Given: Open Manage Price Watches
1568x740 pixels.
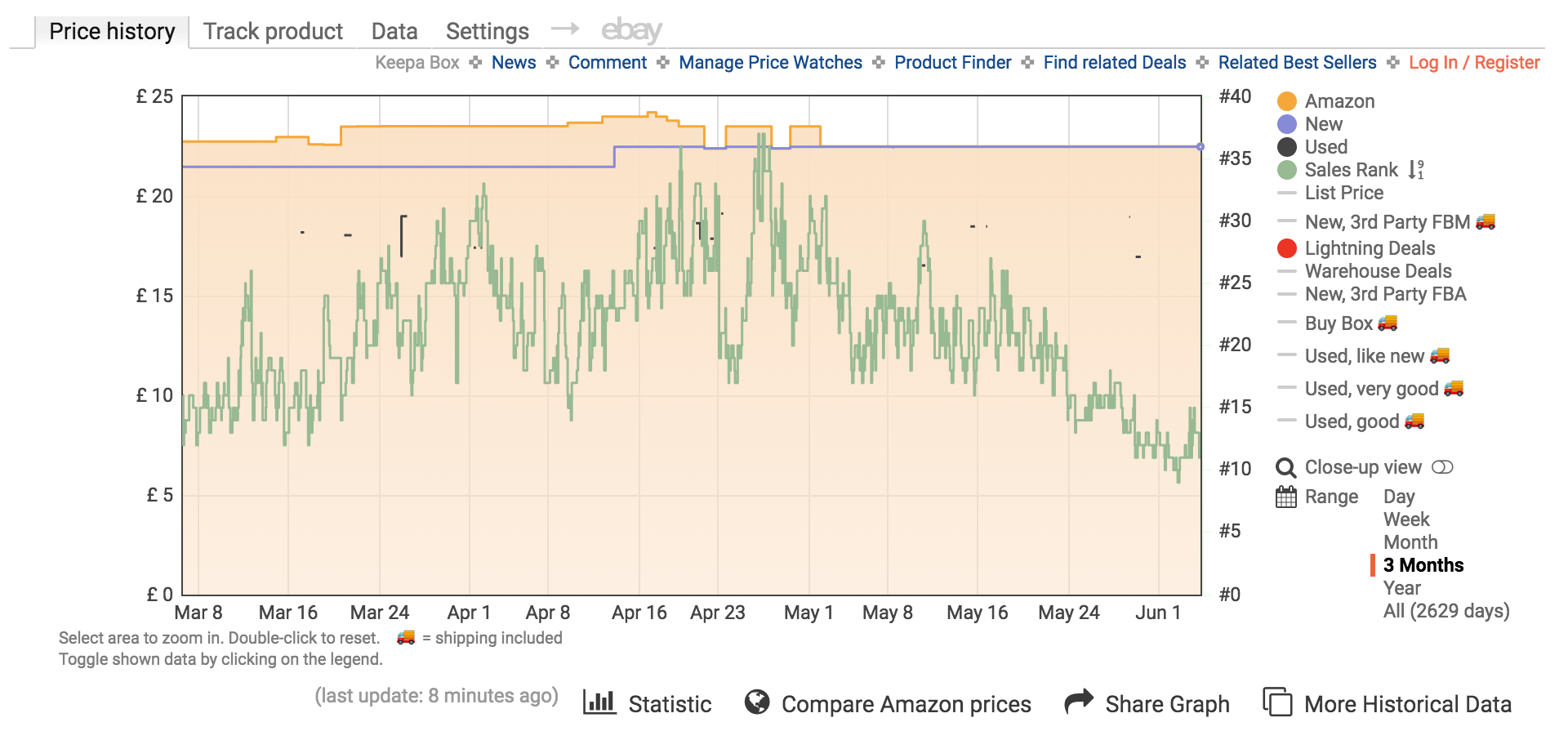Looking at the screenshot, I should coord(770,63).
